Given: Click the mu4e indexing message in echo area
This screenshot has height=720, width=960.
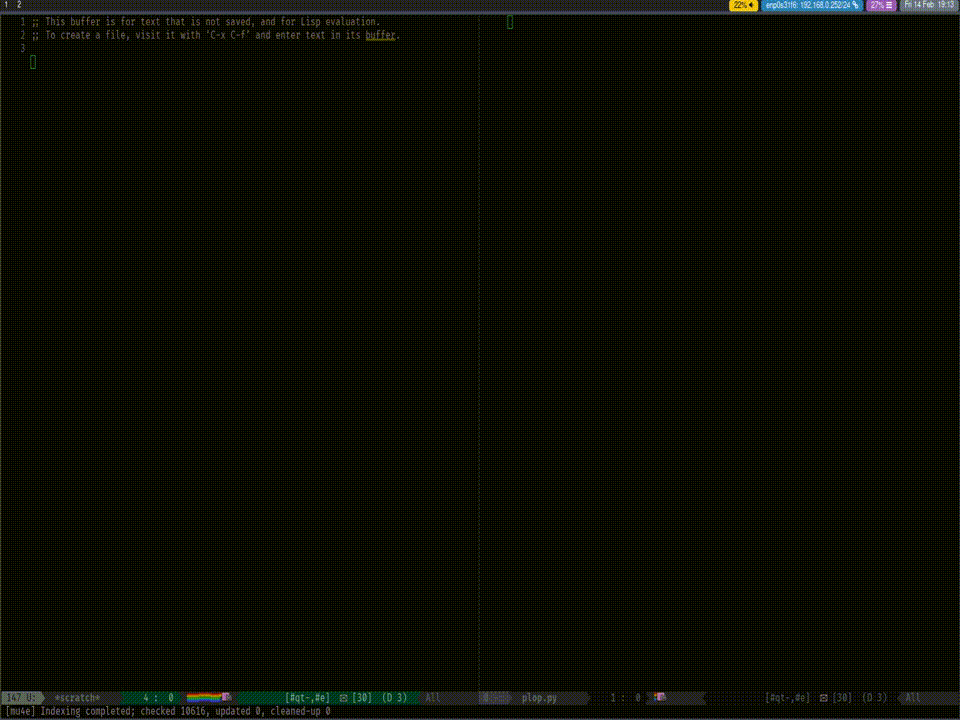Looking at the screenshot, I should 167,711.
